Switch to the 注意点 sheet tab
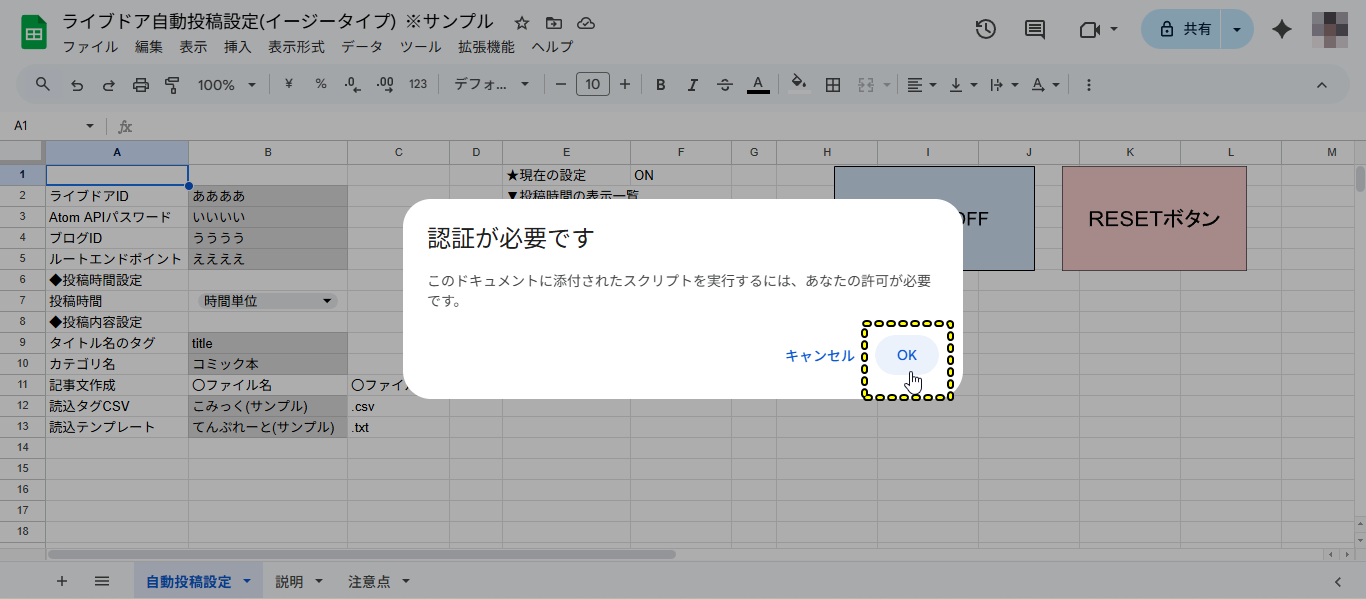The image size is (1366, 599). [369, 582]
